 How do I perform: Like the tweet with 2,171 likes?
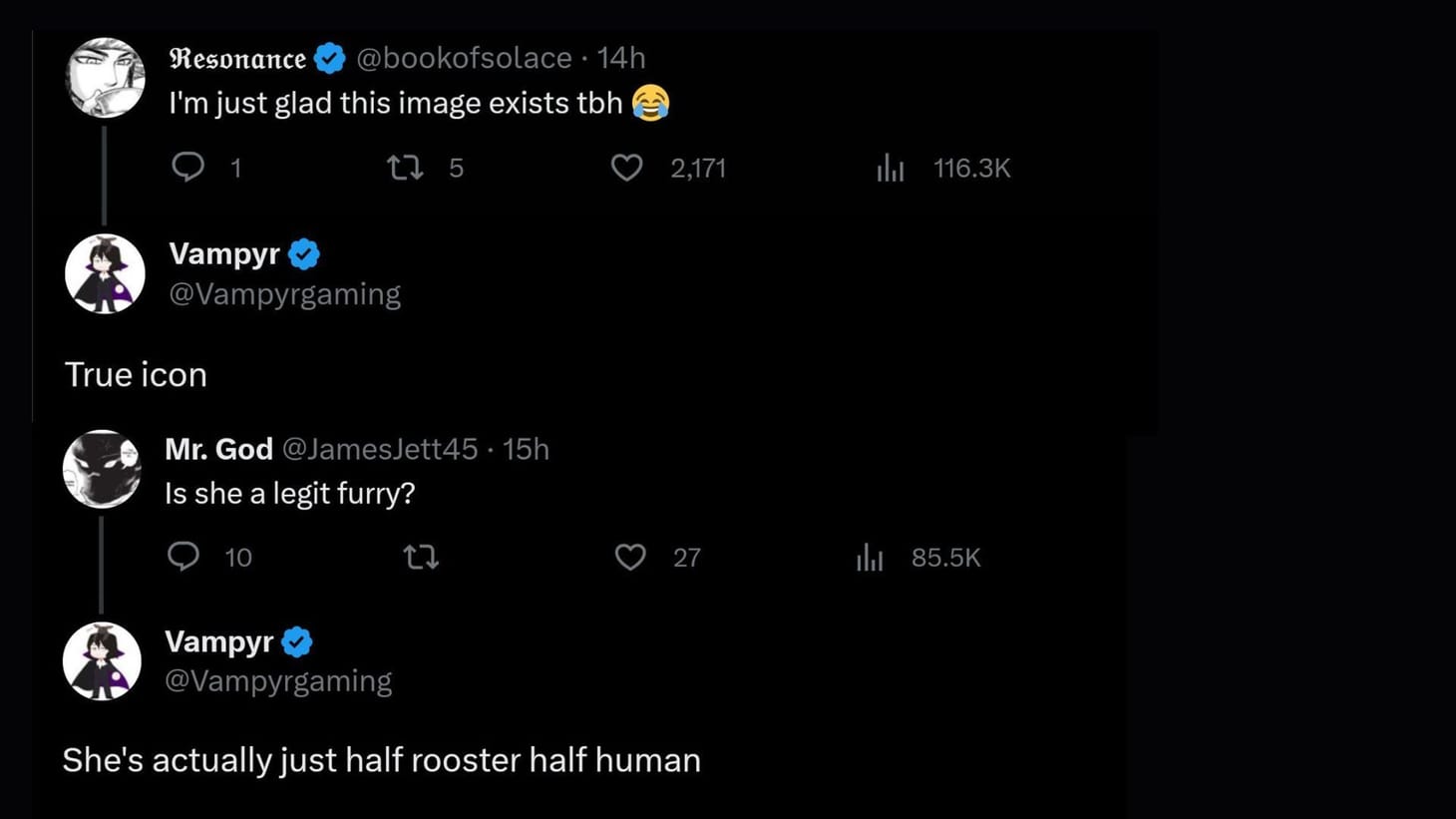[626, 168]
